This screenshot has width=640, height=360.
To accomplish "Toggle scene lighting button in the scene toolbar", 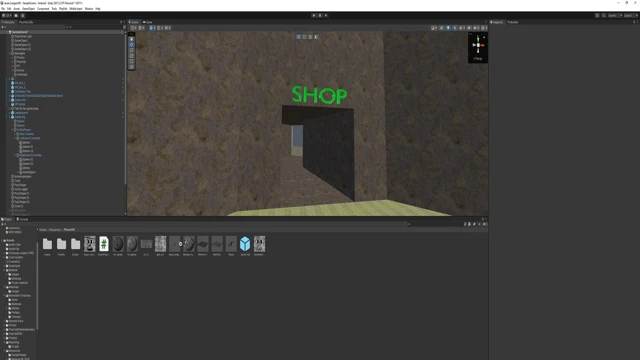I will point(448,28).
